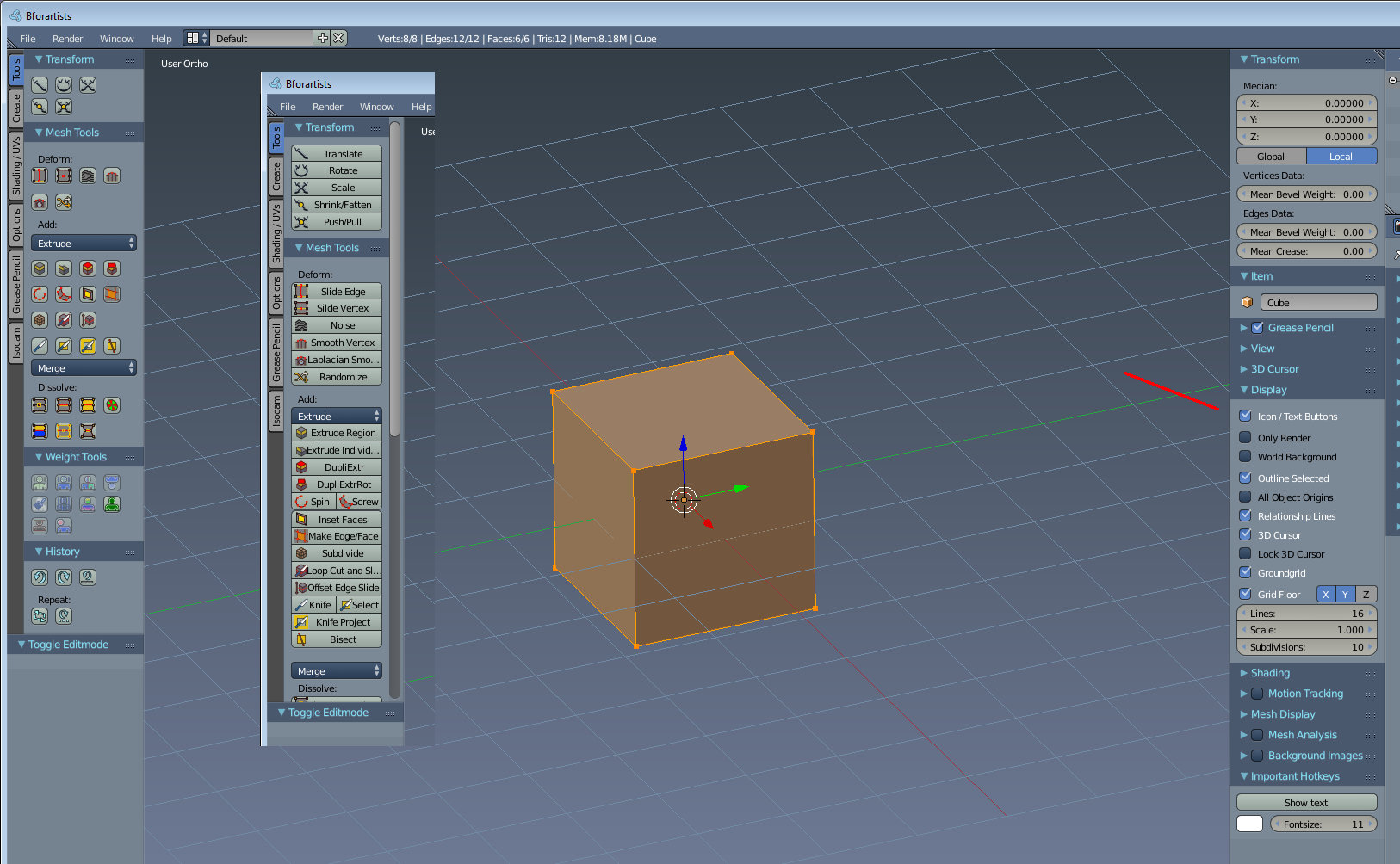Image resolution: width=1400 pixels, height=864 pixels.
Task: Open the Merge dropdown in the left icon panel
Action: [x=84, y=368]
